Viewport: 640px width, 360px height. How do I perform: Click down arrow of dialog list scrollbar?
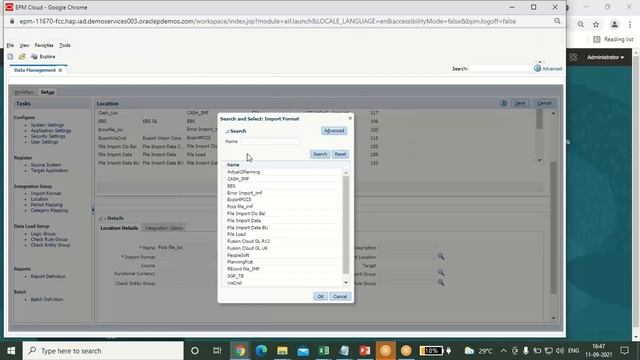[x=346, y=282]
